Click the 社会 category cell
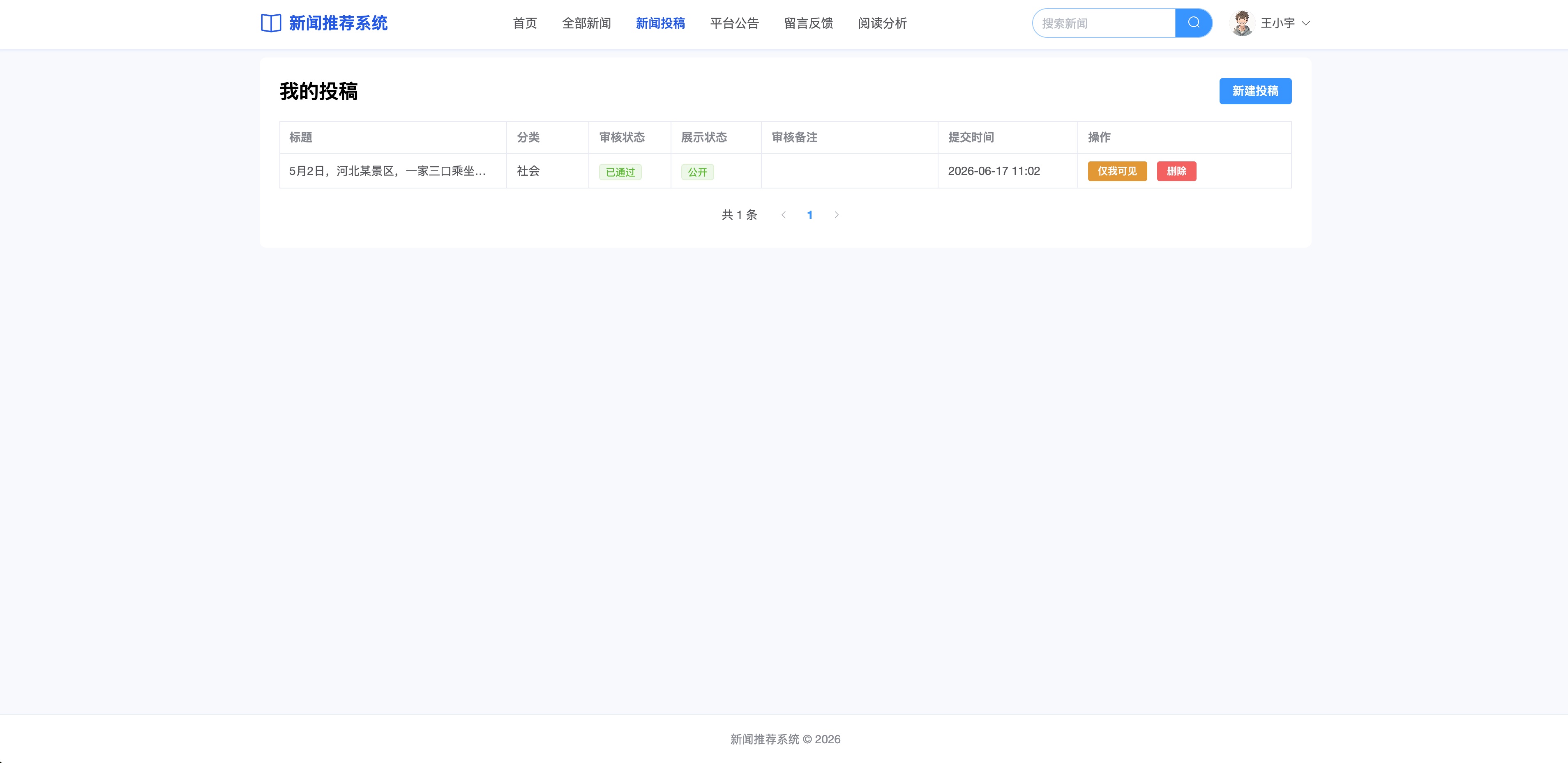The image size is (1568, 763). [528, 171]
